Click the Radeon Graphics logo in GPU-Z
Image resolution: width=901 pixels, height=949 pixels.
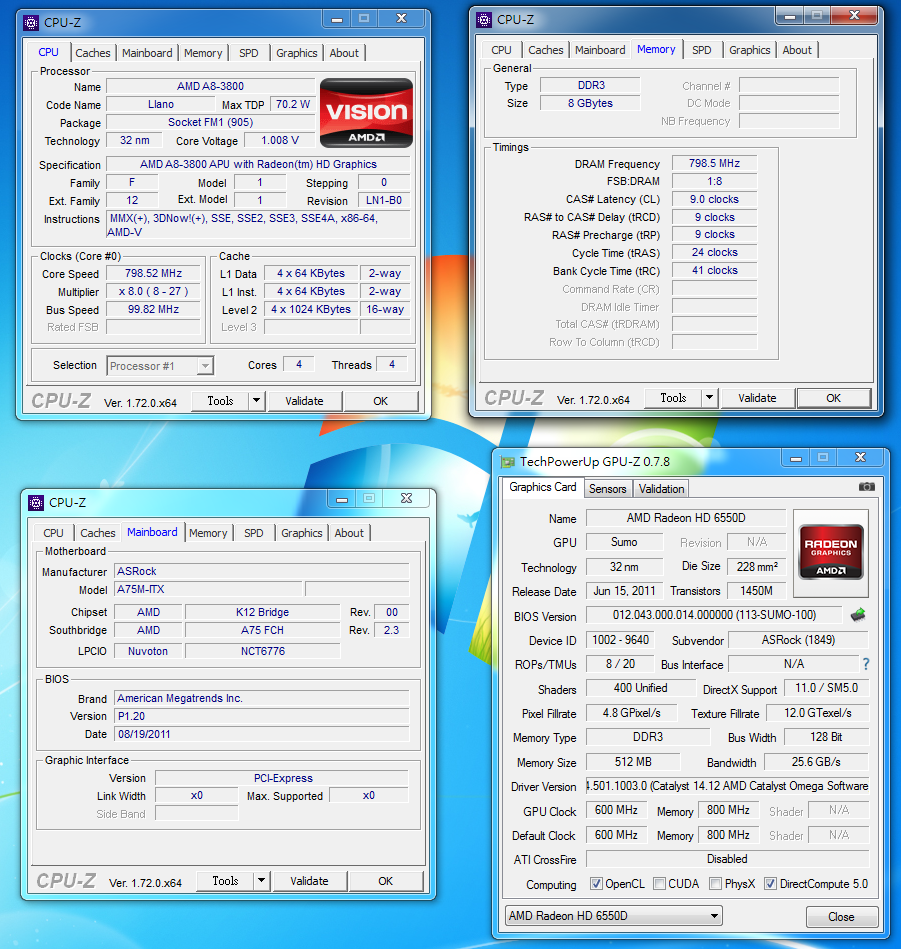[831, 552]
